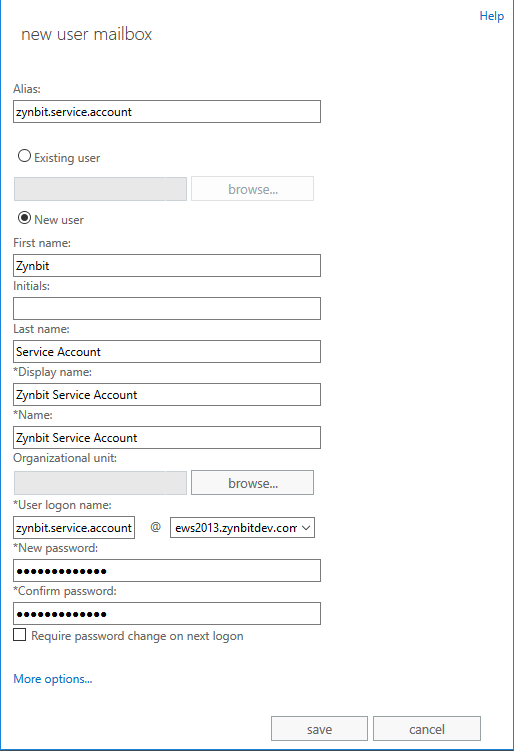Cancel the new user mailbox dialog
The height and width of the screenshot is (751, 514).
[x=427, y=729]
